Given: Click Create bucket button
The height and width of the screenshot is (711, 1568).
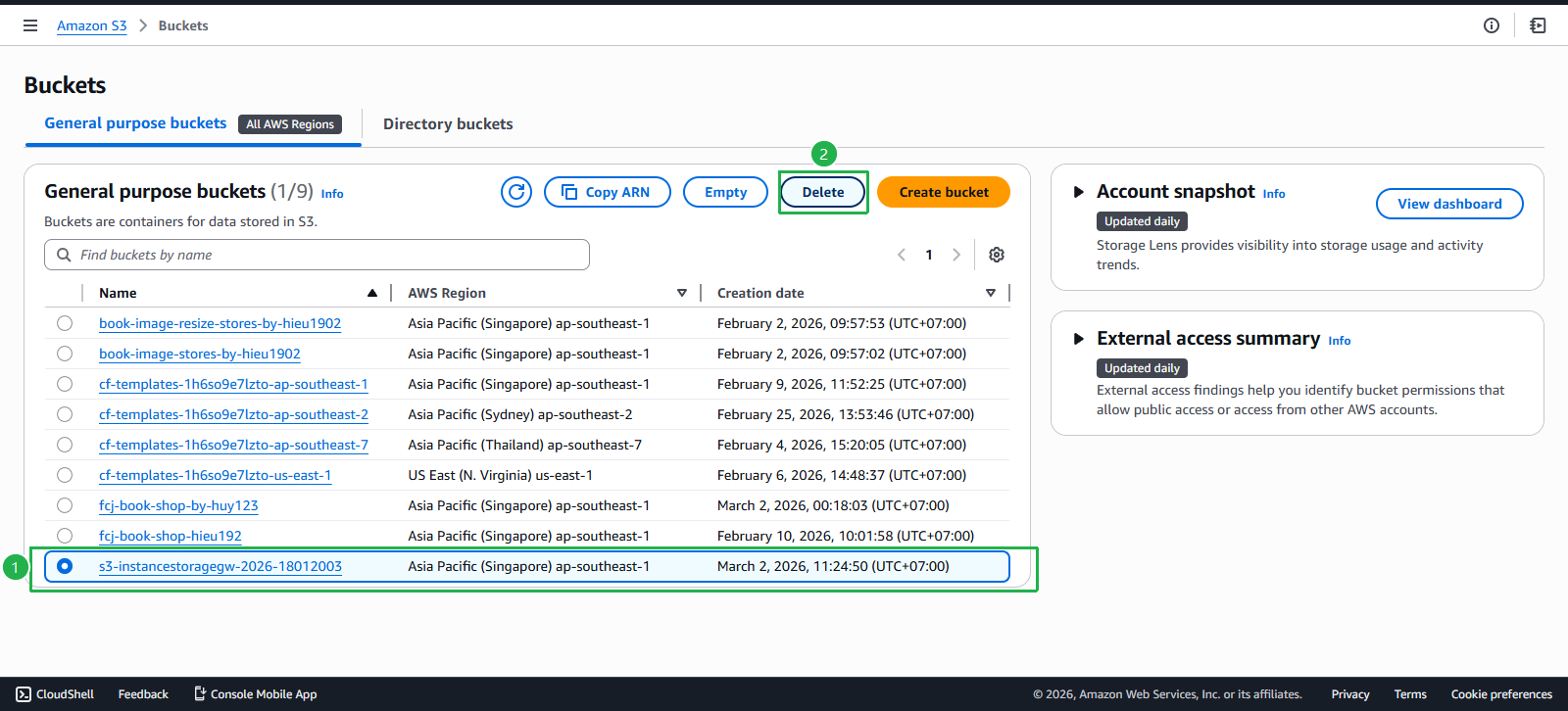Looking at the screenshot, I should coord(944,192).
